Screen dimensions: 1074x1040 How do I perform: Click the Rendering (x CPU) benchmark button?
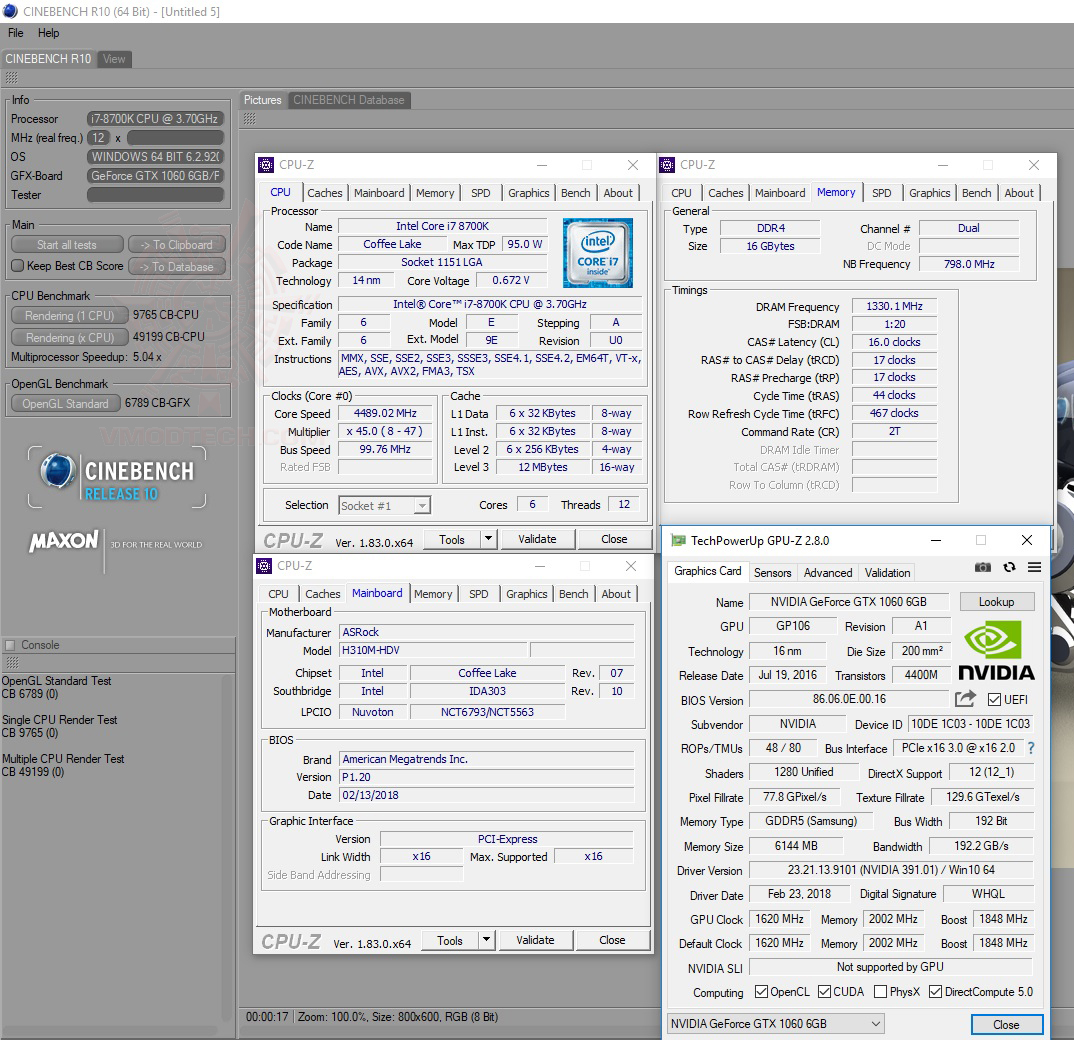pyautogui.click(x=69, y=337)
